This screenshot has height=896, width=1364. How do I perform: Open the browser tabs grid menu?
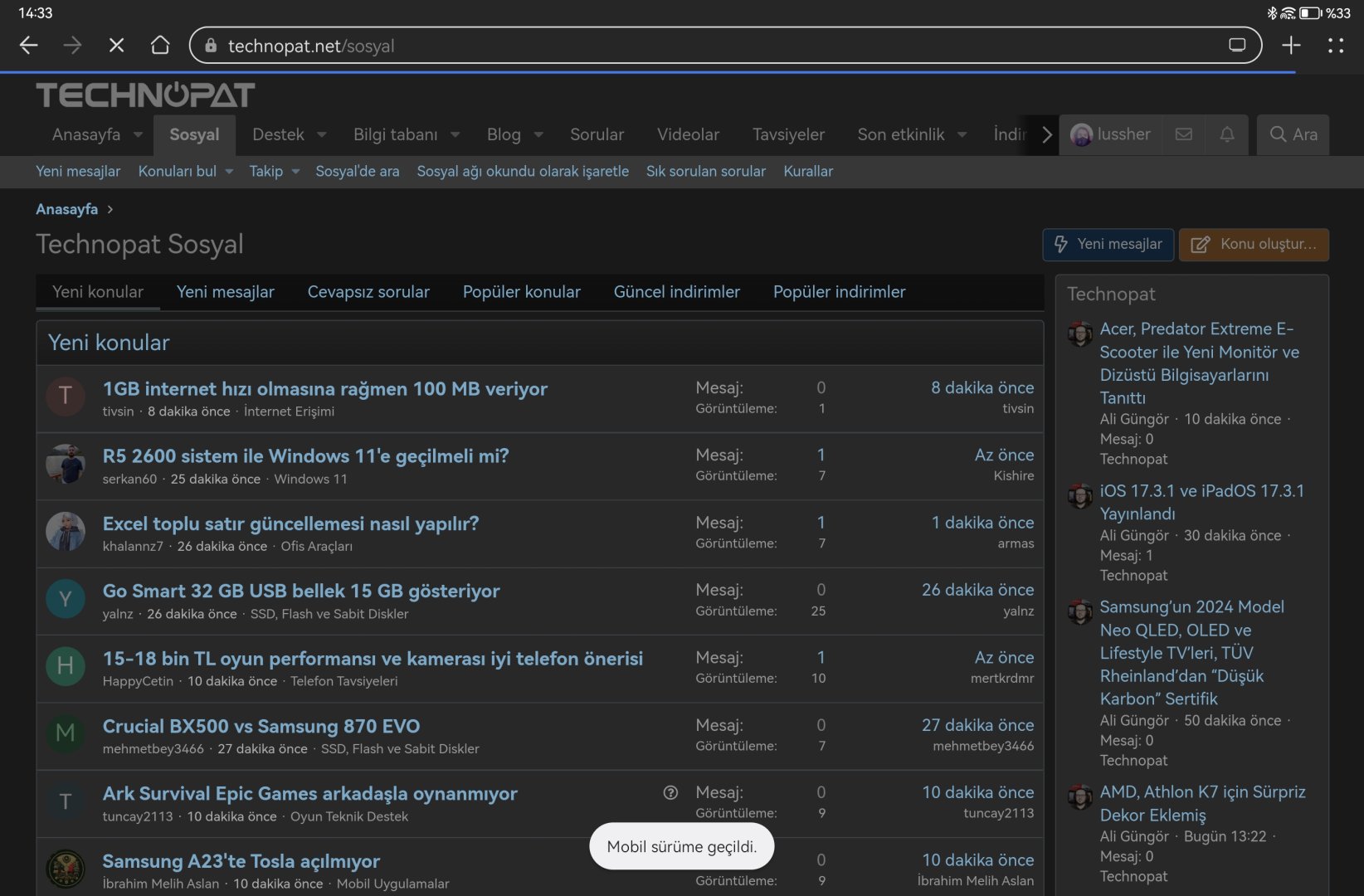[1336, 46]
